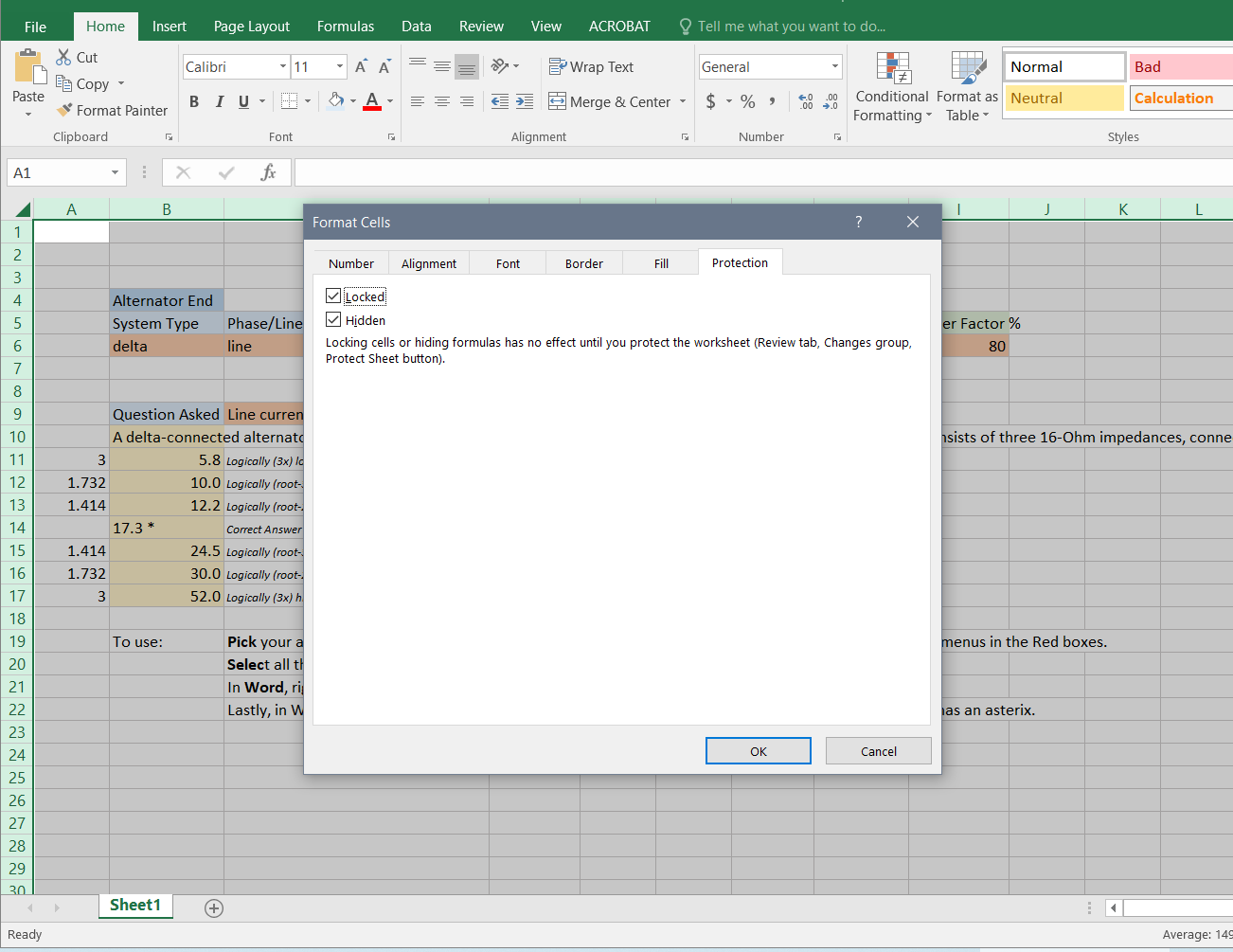The height and width of the screenshot is (952, 1233).
Task: Click the dialog help question mark
Action: pyautogui.click(x=859, y=222)
